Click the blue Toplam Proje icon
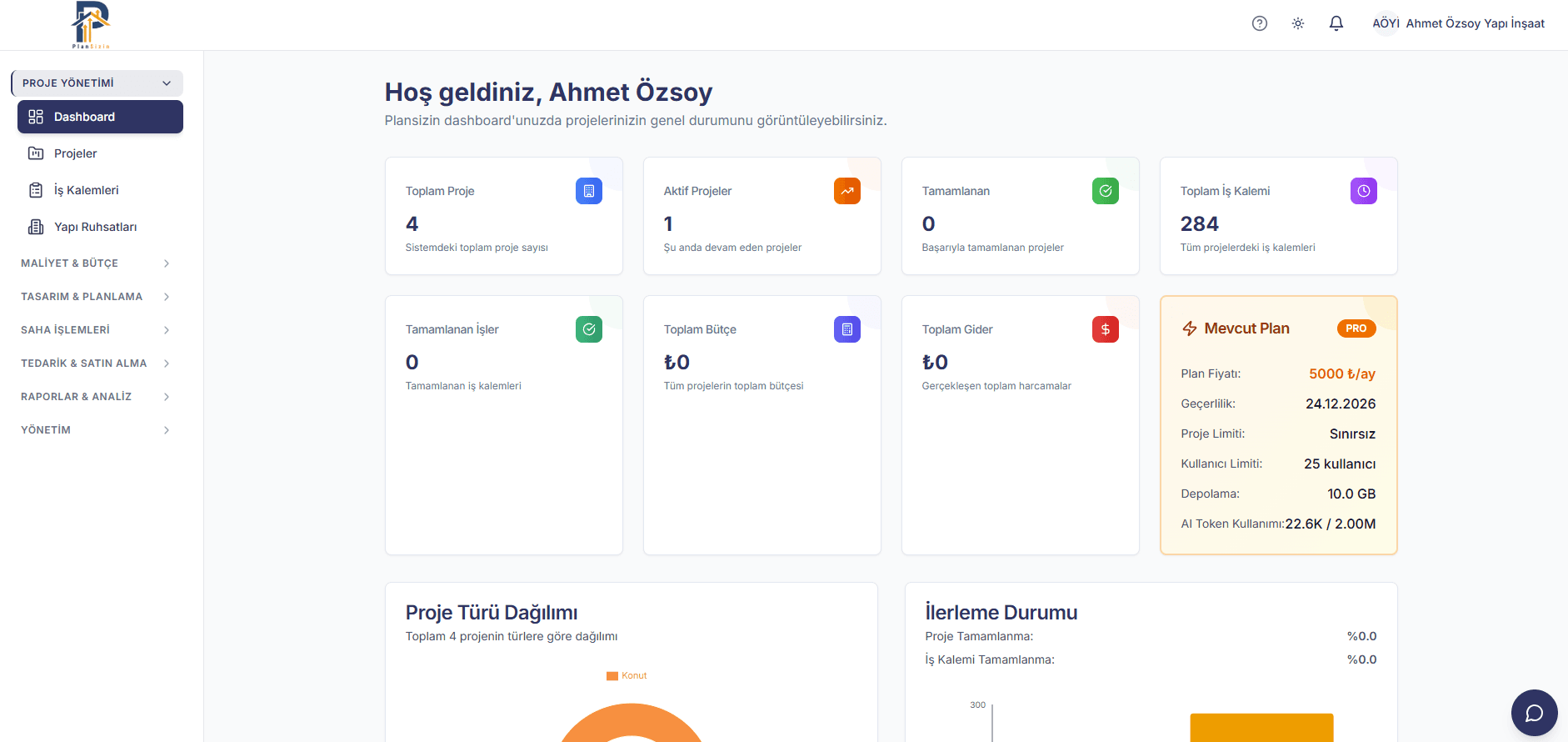The image size is (1568, 742). click(x=589, y=191)
